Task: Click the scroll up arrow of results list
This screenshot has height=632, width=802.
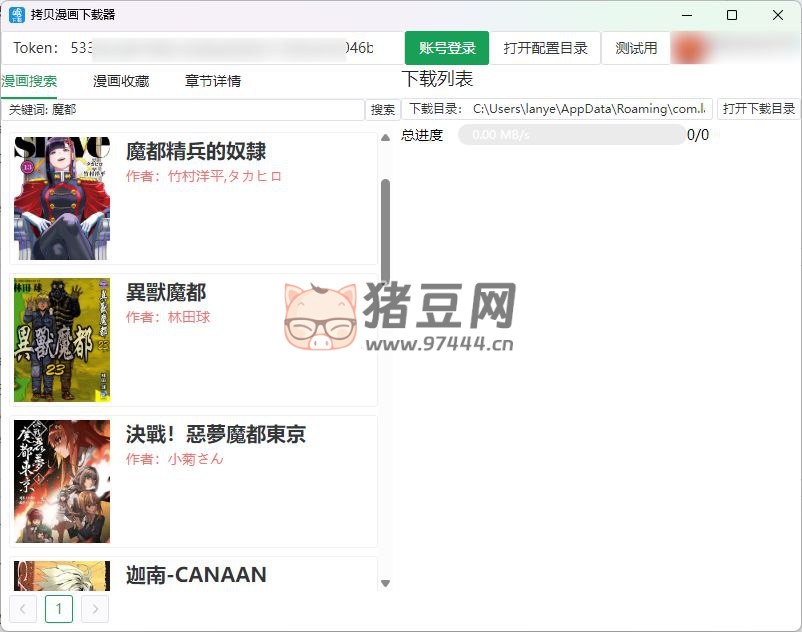Action: (x=386, y=138)
